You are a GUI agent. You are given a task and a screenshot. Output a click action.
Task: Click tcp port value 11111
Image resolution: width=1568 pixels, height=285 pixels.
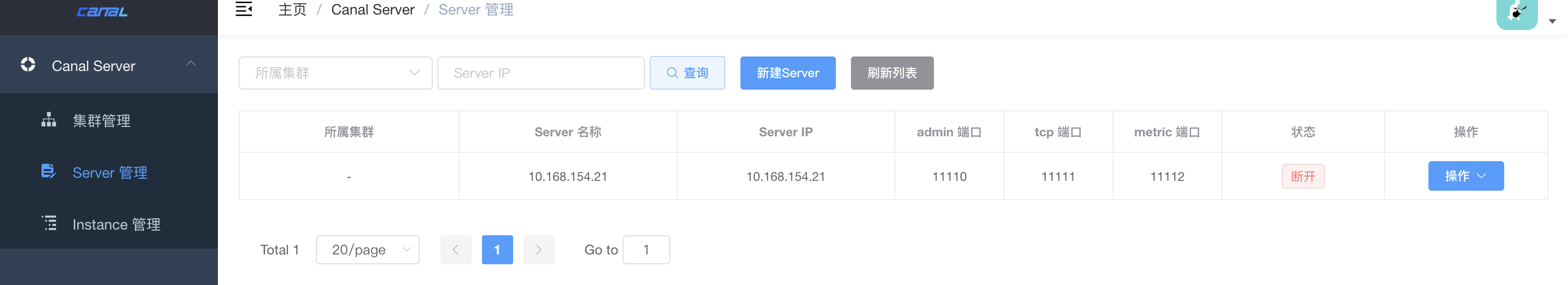pos(1058,176)
